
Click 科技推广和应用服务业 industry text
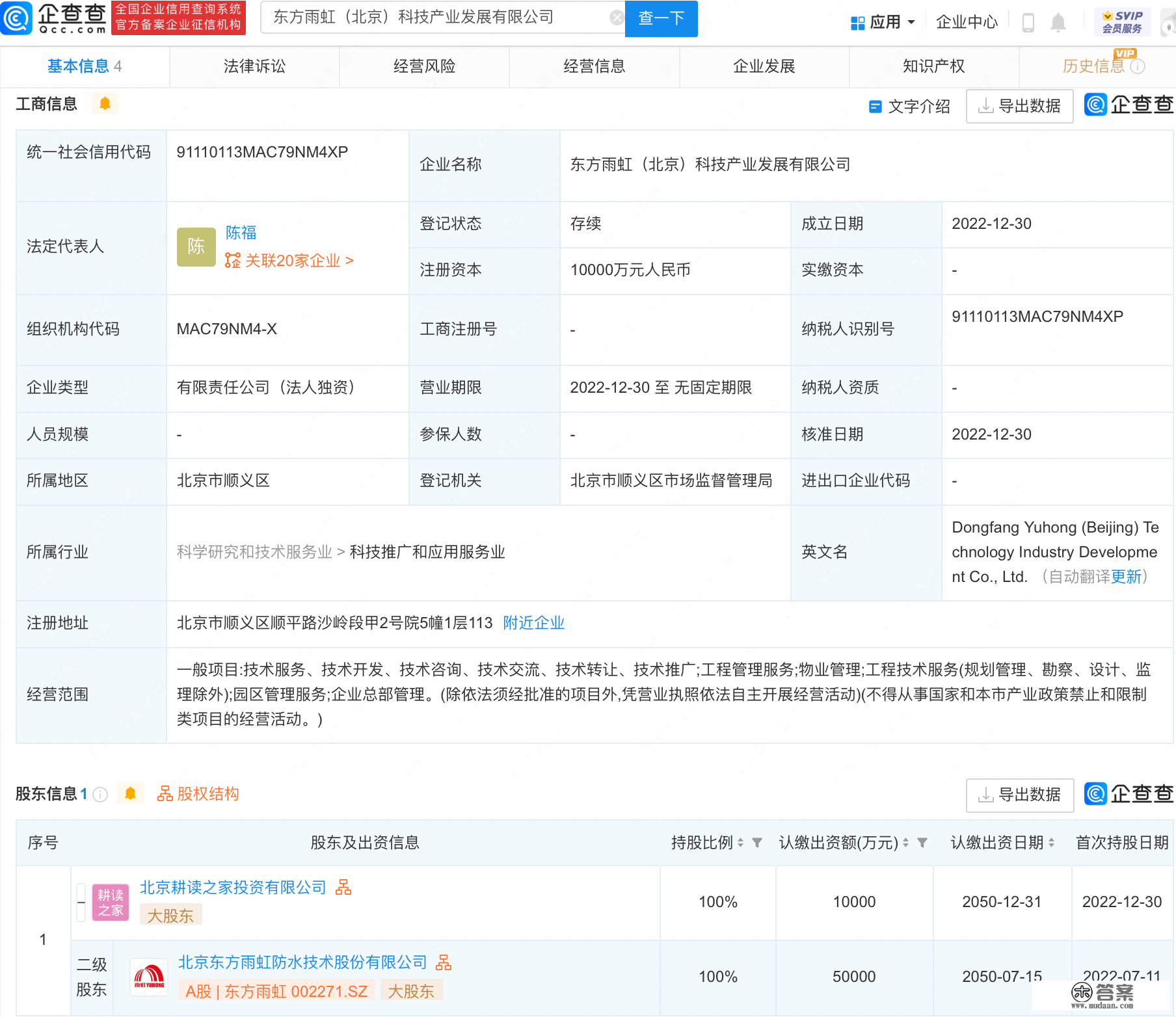pyautogui.click(x=427, y=552)
